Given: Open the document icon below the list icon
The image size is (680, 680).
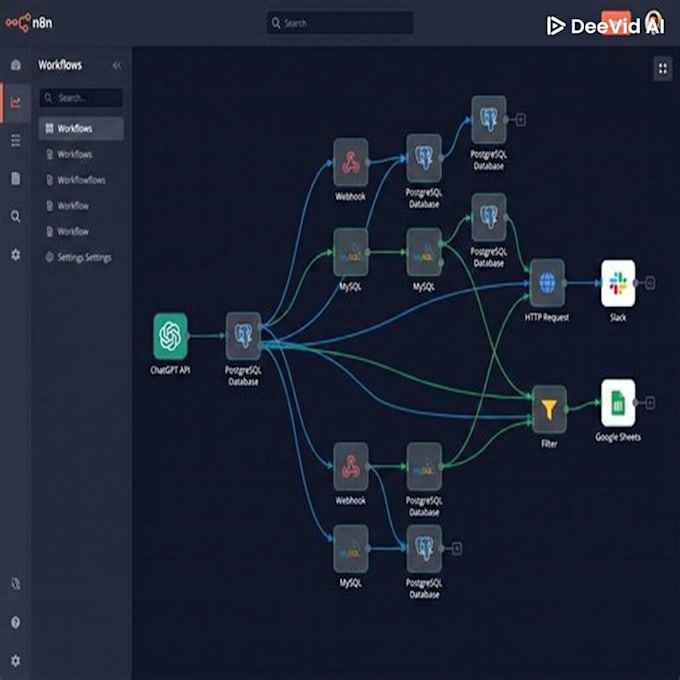Looking at the screenshot, I should 16,178.
